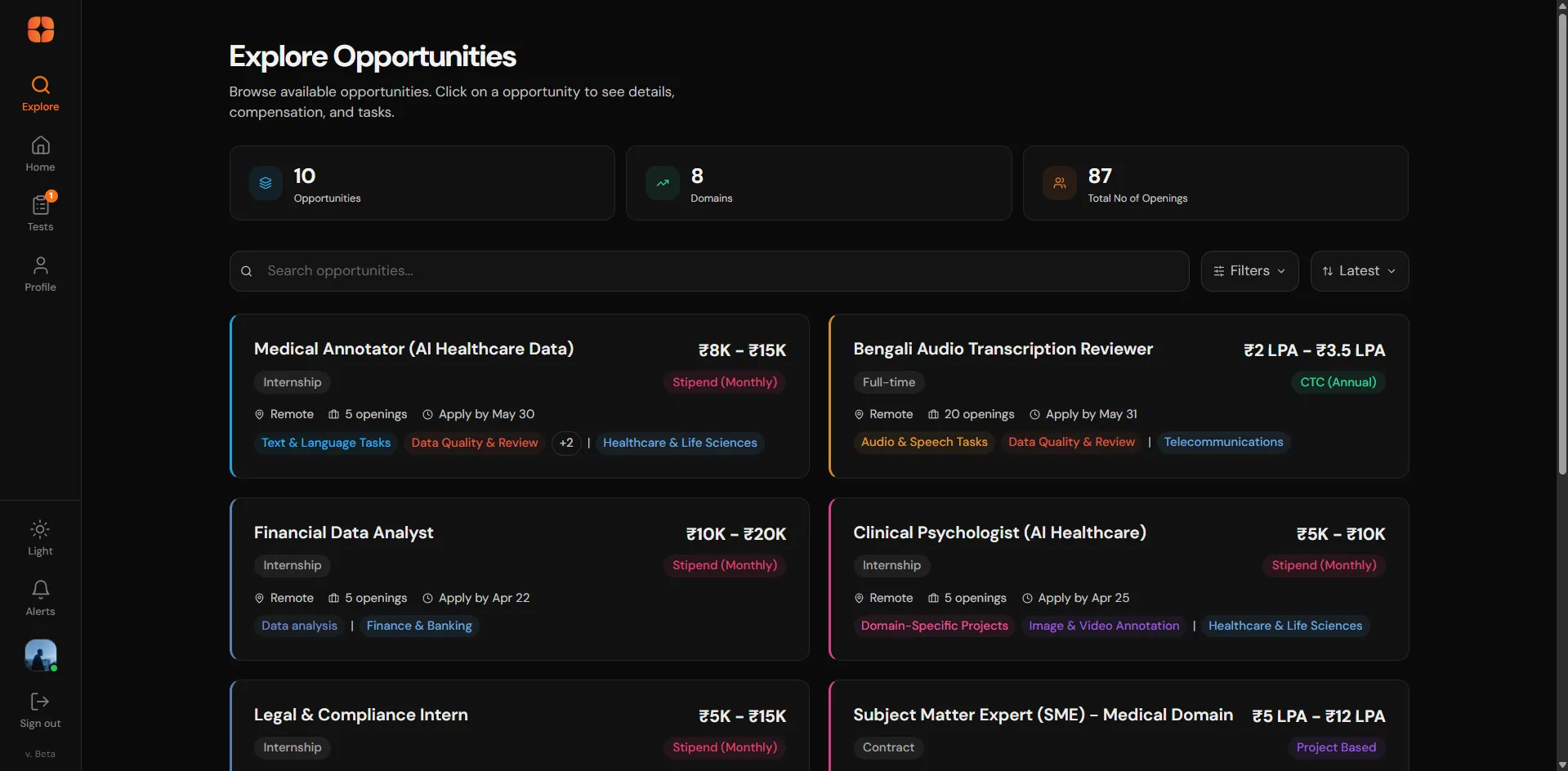
Task: Click clock icon beside Apply by Apr 22
Action: (x=427, y=599)
